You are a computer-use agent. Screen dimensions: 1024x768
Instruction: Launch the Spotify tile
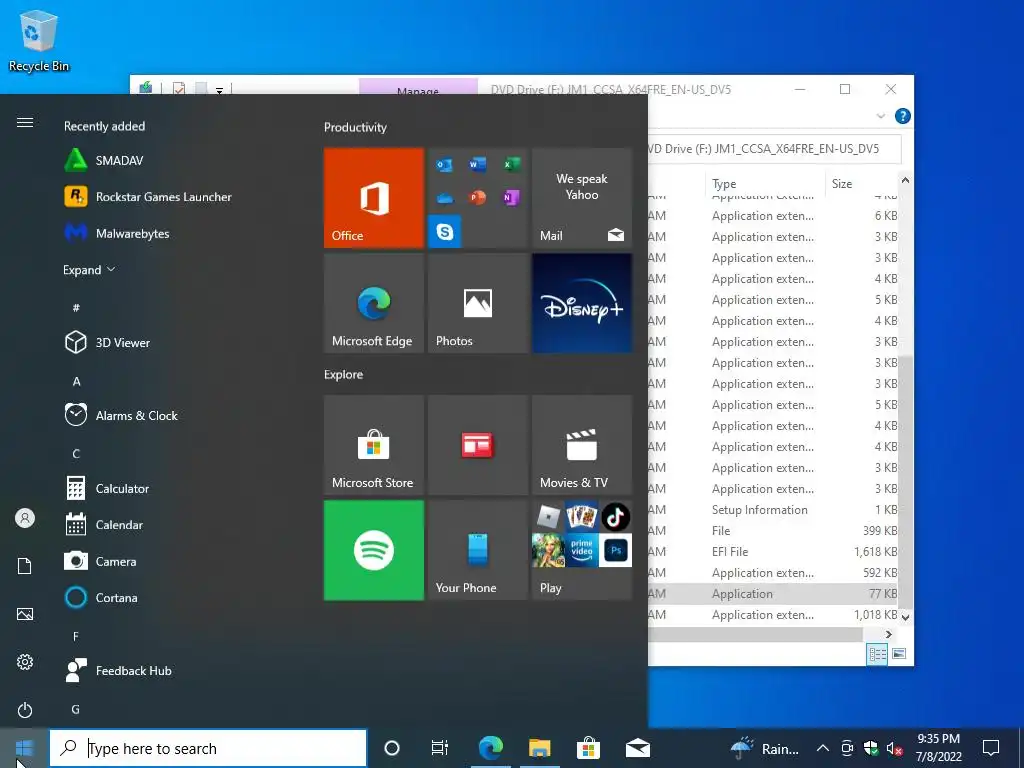374,550
